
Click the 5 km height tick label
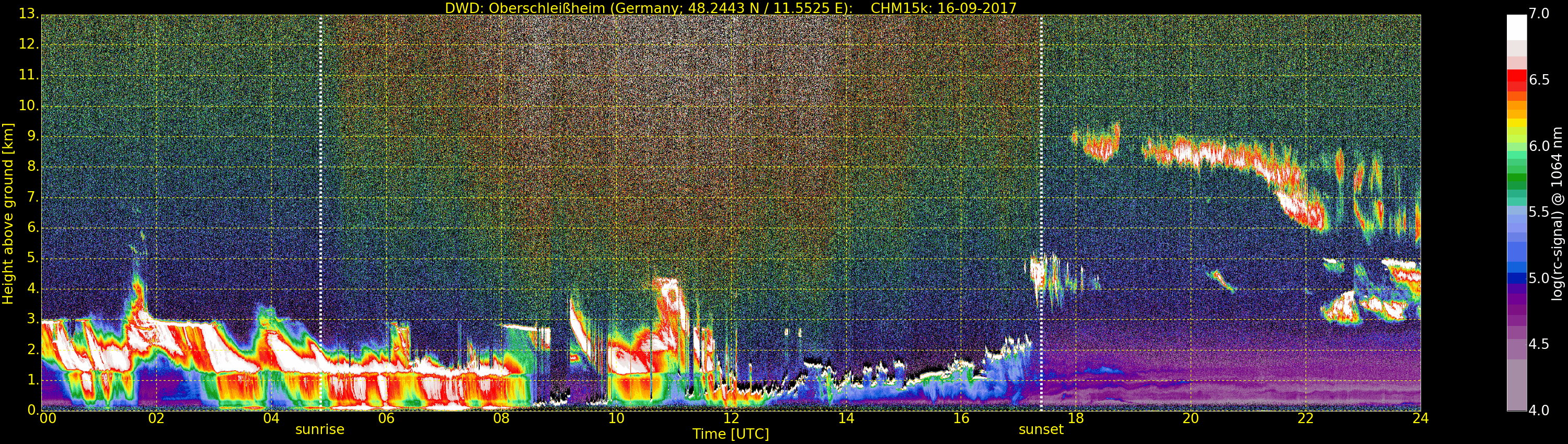33,258
